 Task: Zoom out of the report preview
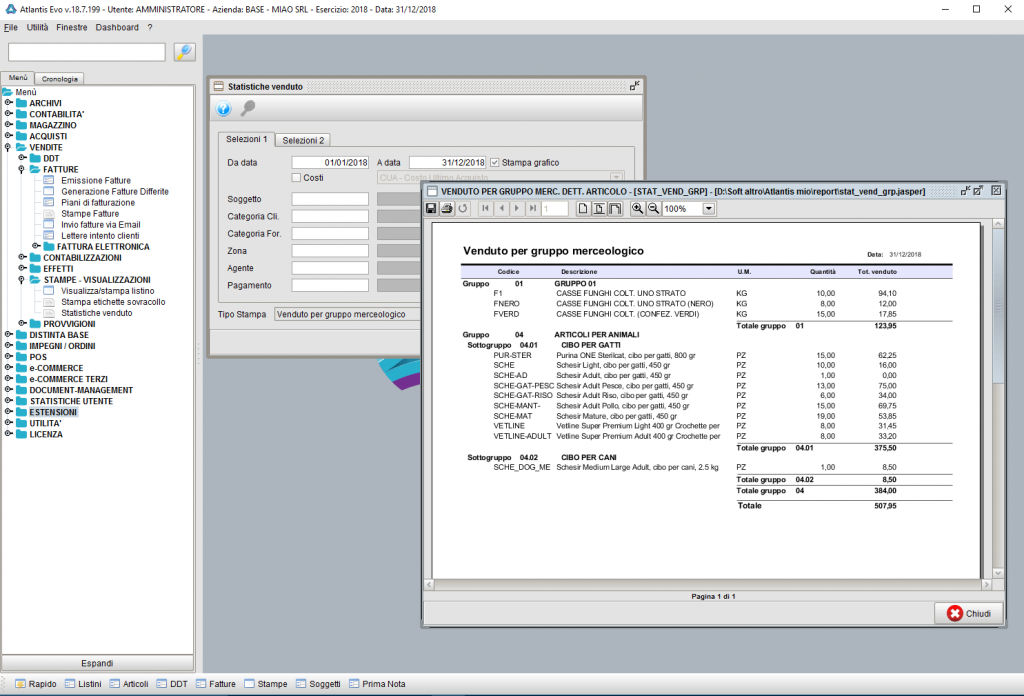click(653, 209)
